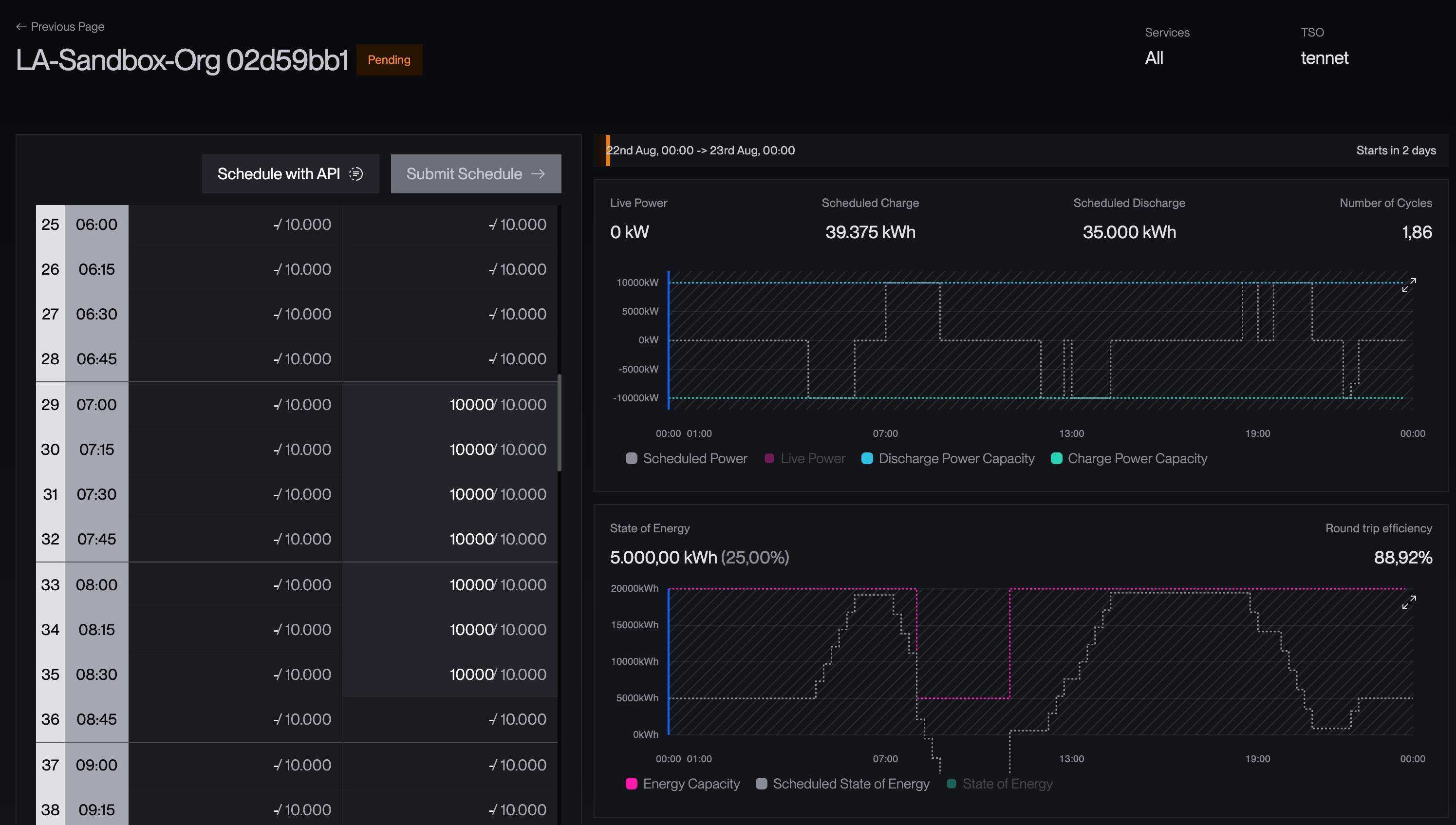Toggle the Live Power legend series
The image size is (1456, 825).
click(804, 458)
